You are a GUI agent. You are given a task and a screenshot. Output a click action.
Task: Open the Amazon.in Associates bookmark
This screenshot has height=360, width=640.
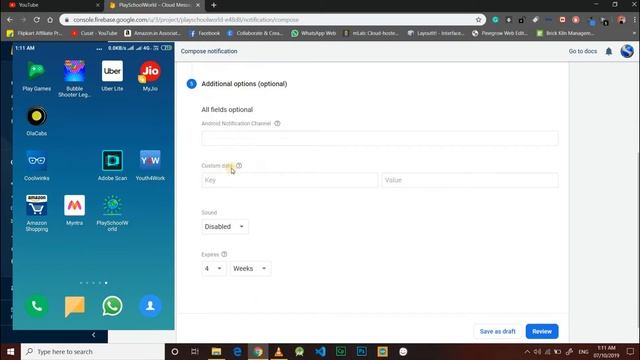coord(153,33)
